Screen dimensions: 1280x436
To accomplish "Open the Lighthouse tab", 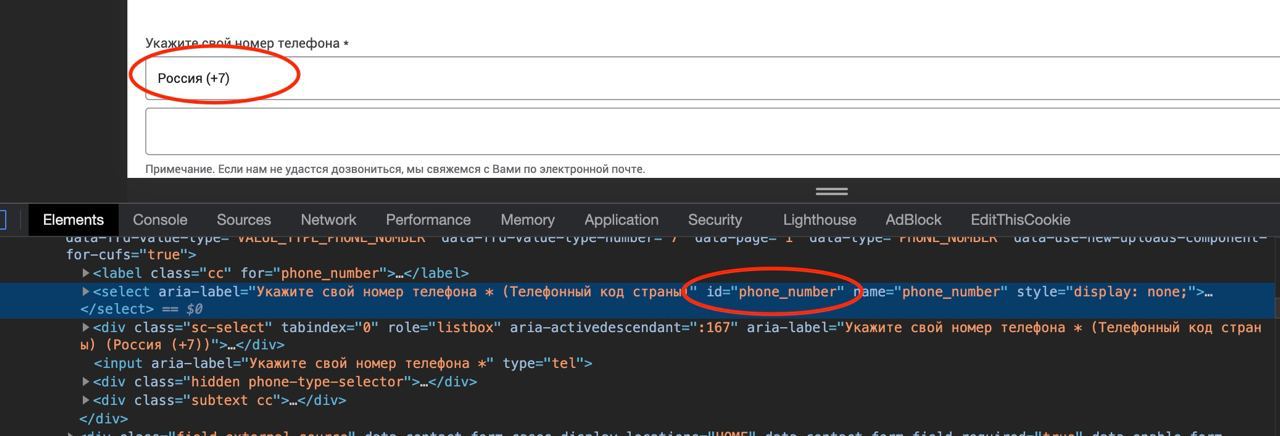I will [x=819, y=220].
